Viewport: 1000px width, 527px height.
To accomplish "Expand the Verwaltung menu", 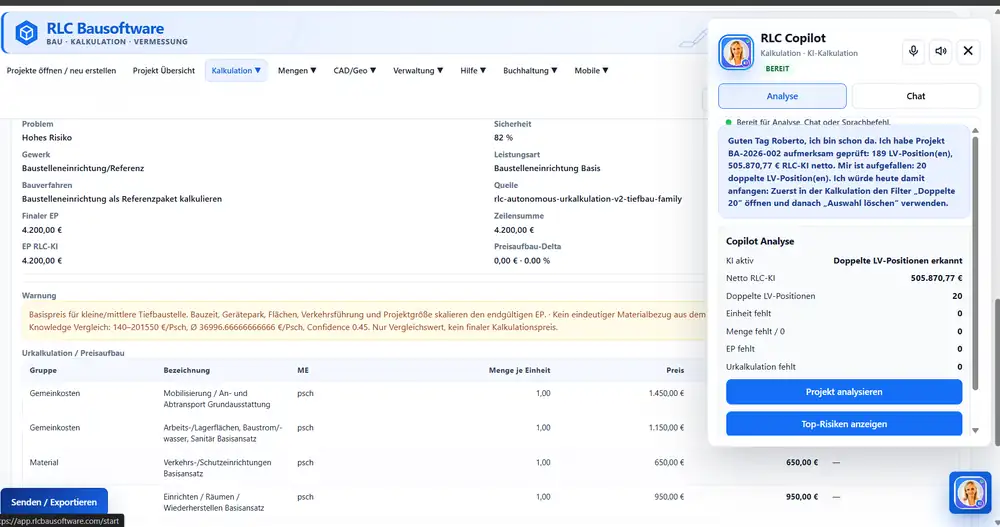I will (x=418, y=71).
